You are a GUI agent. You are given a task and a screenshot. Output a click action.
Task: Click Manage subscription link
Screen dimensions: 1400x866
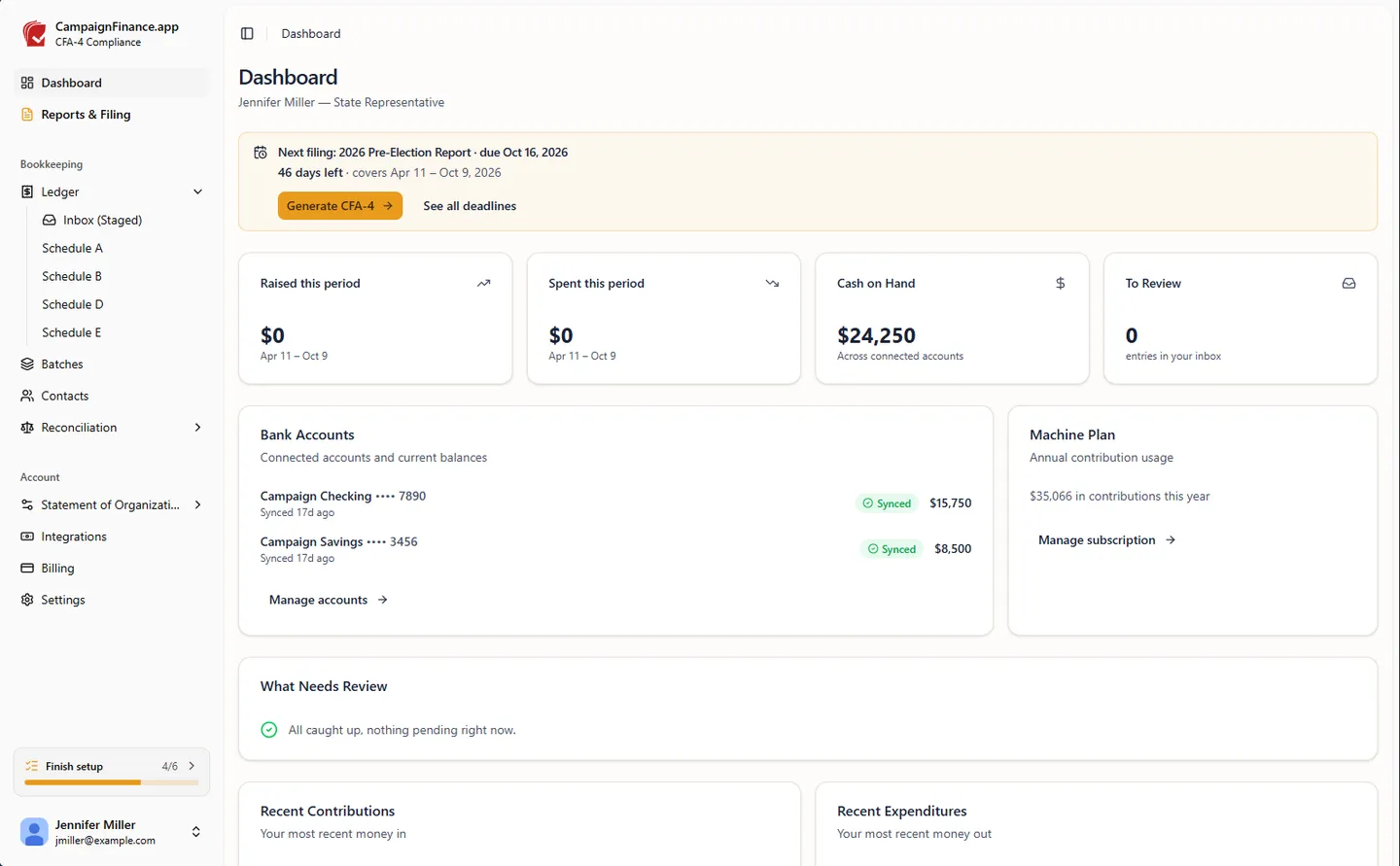coord(1106,540)
